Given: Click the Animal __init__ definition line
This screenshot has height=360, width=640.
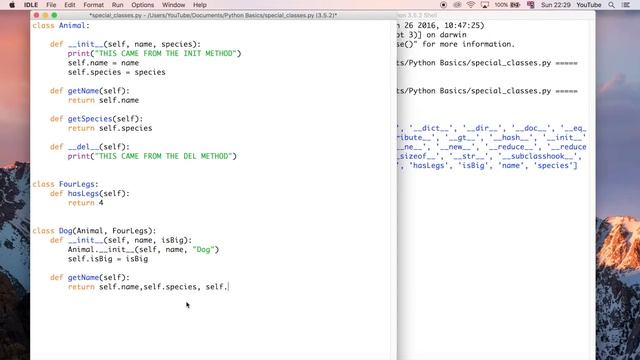Looking at the screenshot, I should (125, 44).
